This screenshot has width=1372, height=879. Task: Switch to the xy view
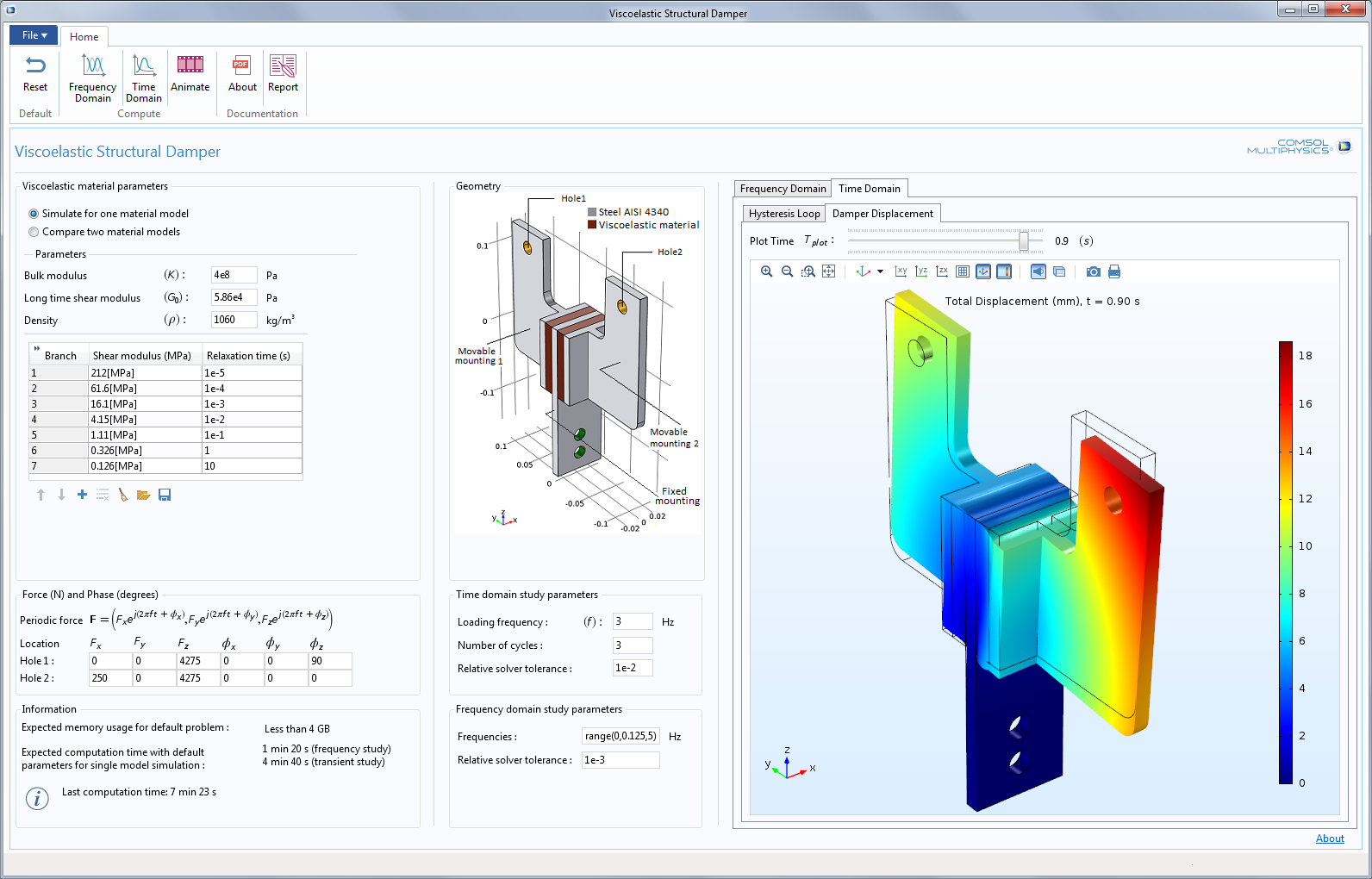point(901,271)
